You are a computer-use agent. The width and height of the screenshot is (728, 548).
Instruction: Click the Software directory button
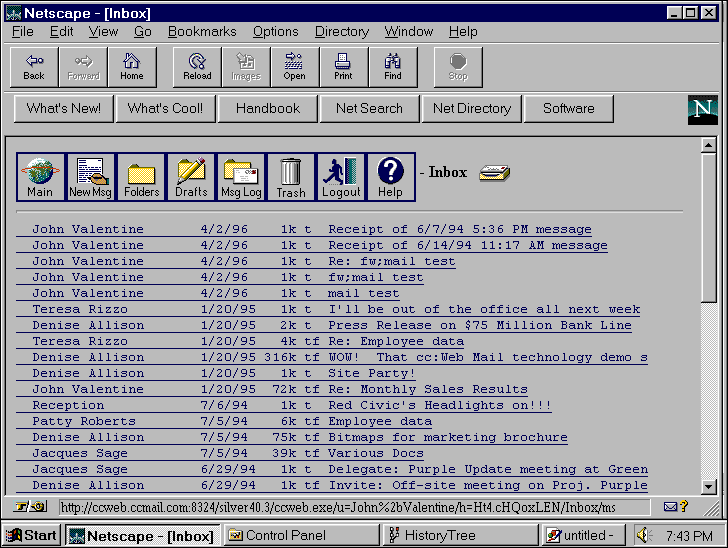[569, 109]
